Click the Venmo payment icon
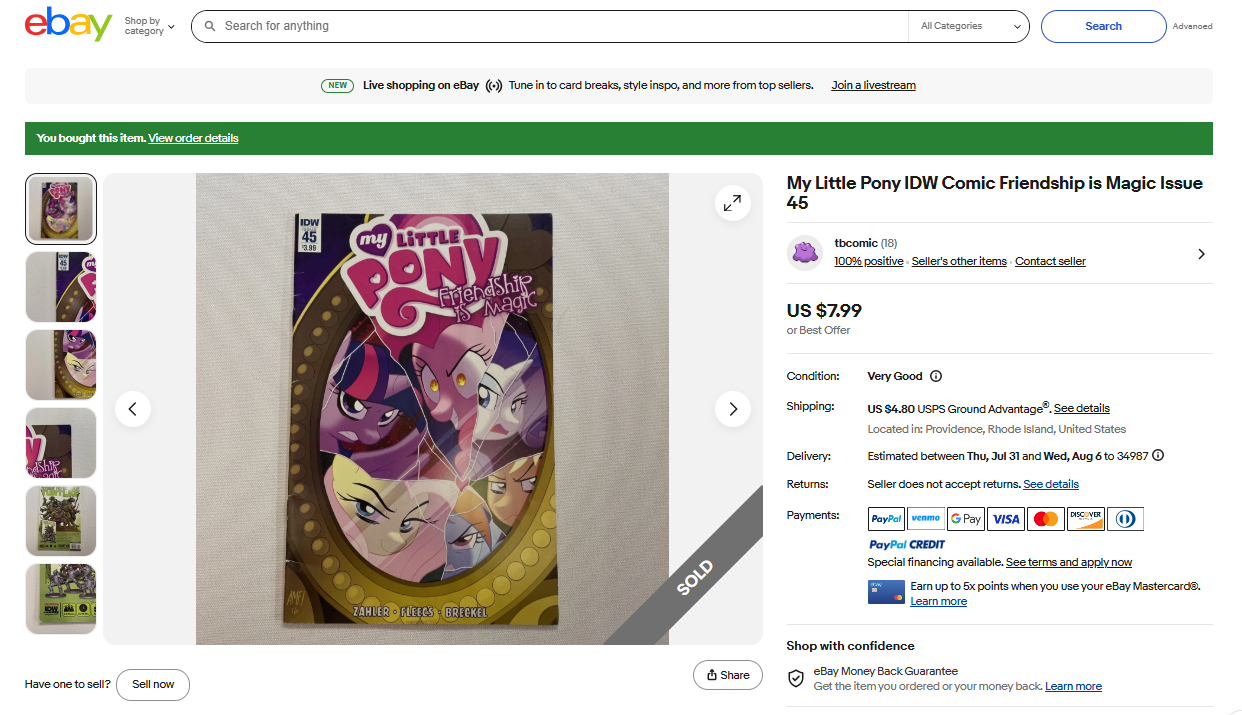 tap(926, 519)
